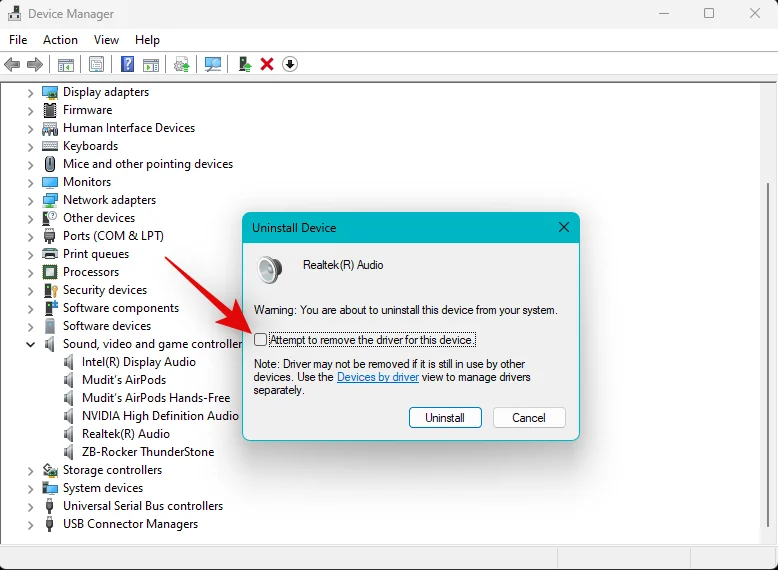
Task: Select NVIDIA High Definition Audio device
Action: (x=160, y=416)
